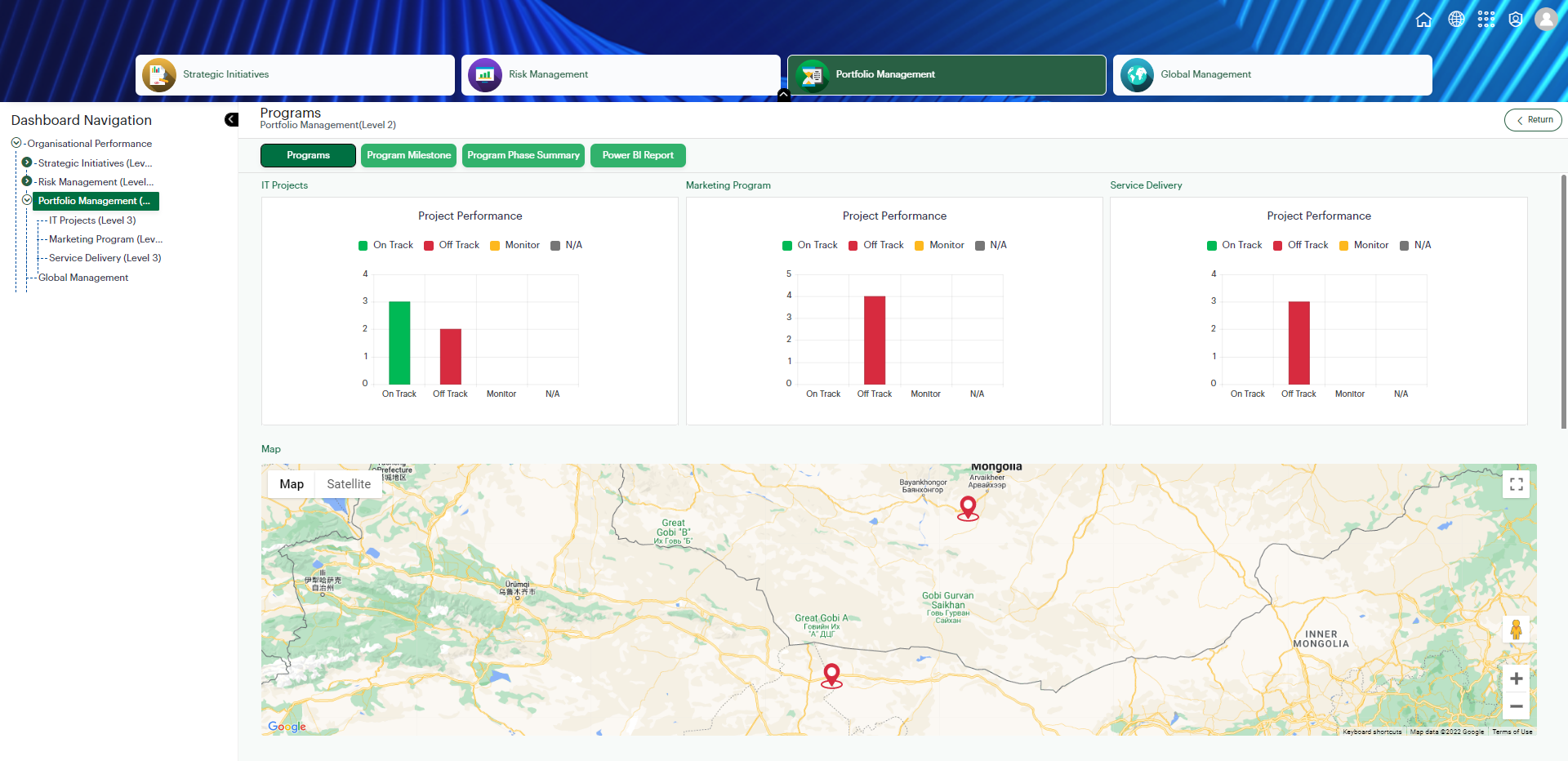
Task: Click the Risk Management round icon
Action: [485, 75]
